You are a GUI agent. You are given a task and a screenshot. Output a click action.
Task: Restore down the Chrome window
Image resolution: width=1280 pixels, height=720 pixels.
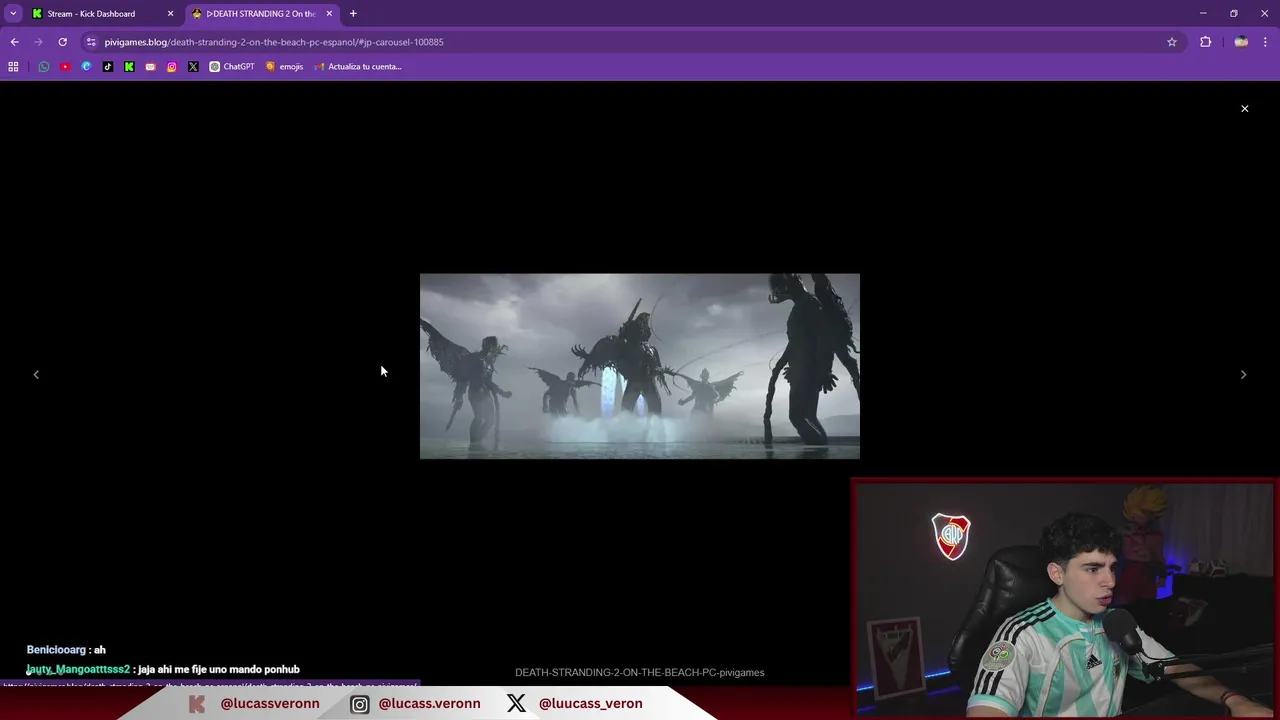click(1233, 13)
